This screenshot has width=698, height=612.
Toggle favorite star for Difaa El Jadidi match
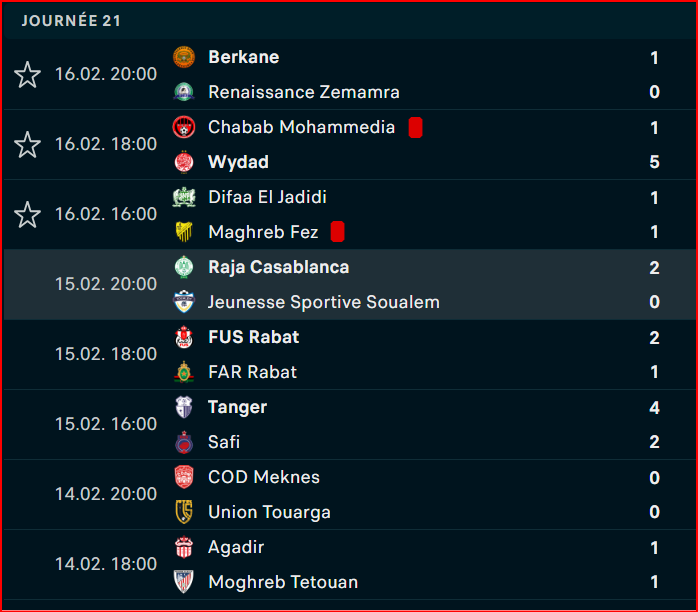pyautogui.click(x=28, y=215)
